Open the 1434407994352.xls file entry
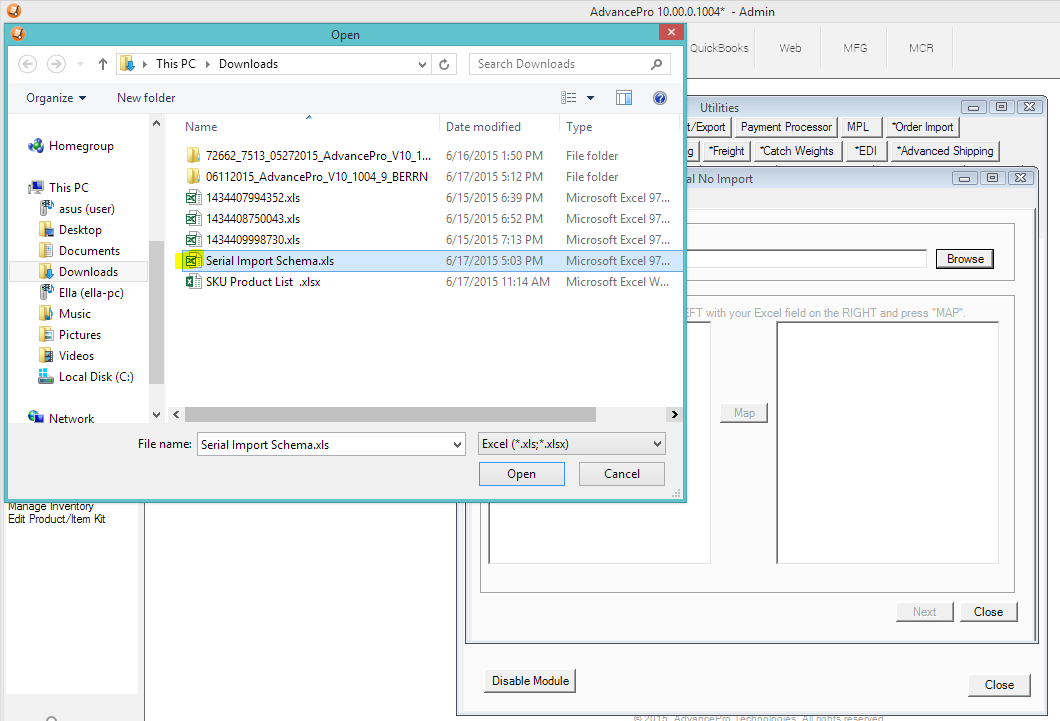 click(252, 198)
